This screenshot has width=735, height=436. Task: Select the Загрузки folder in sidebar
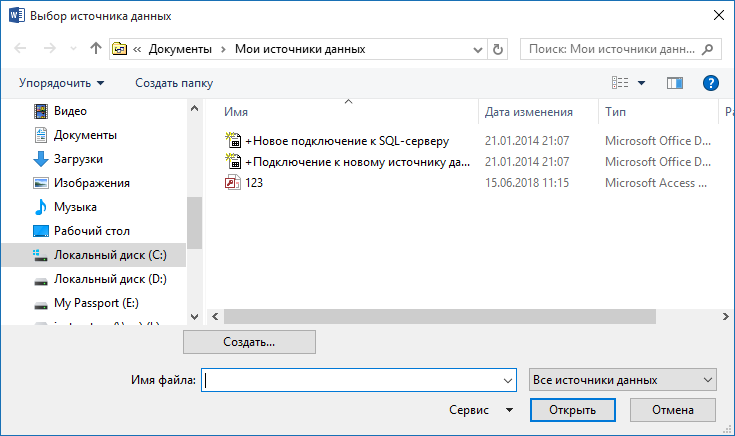click(x=78, y=159)
